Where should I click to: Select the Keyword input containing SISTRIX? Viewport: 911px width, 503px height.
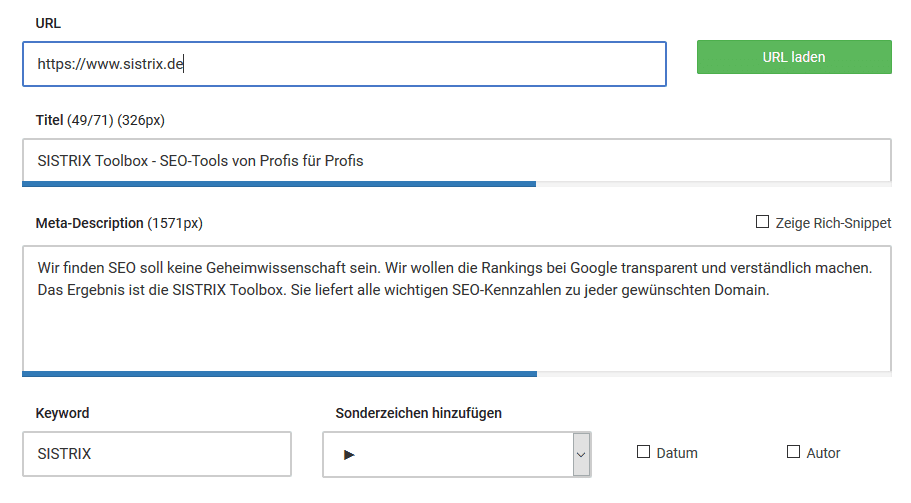coord(157,454)
